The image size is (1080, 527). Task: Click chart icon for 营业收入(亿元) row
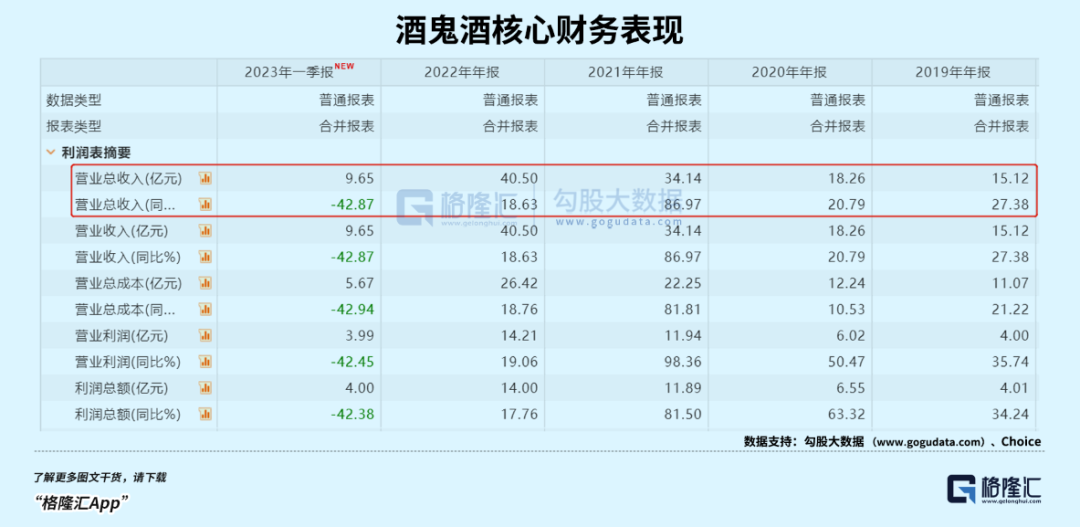coord(205,231)
